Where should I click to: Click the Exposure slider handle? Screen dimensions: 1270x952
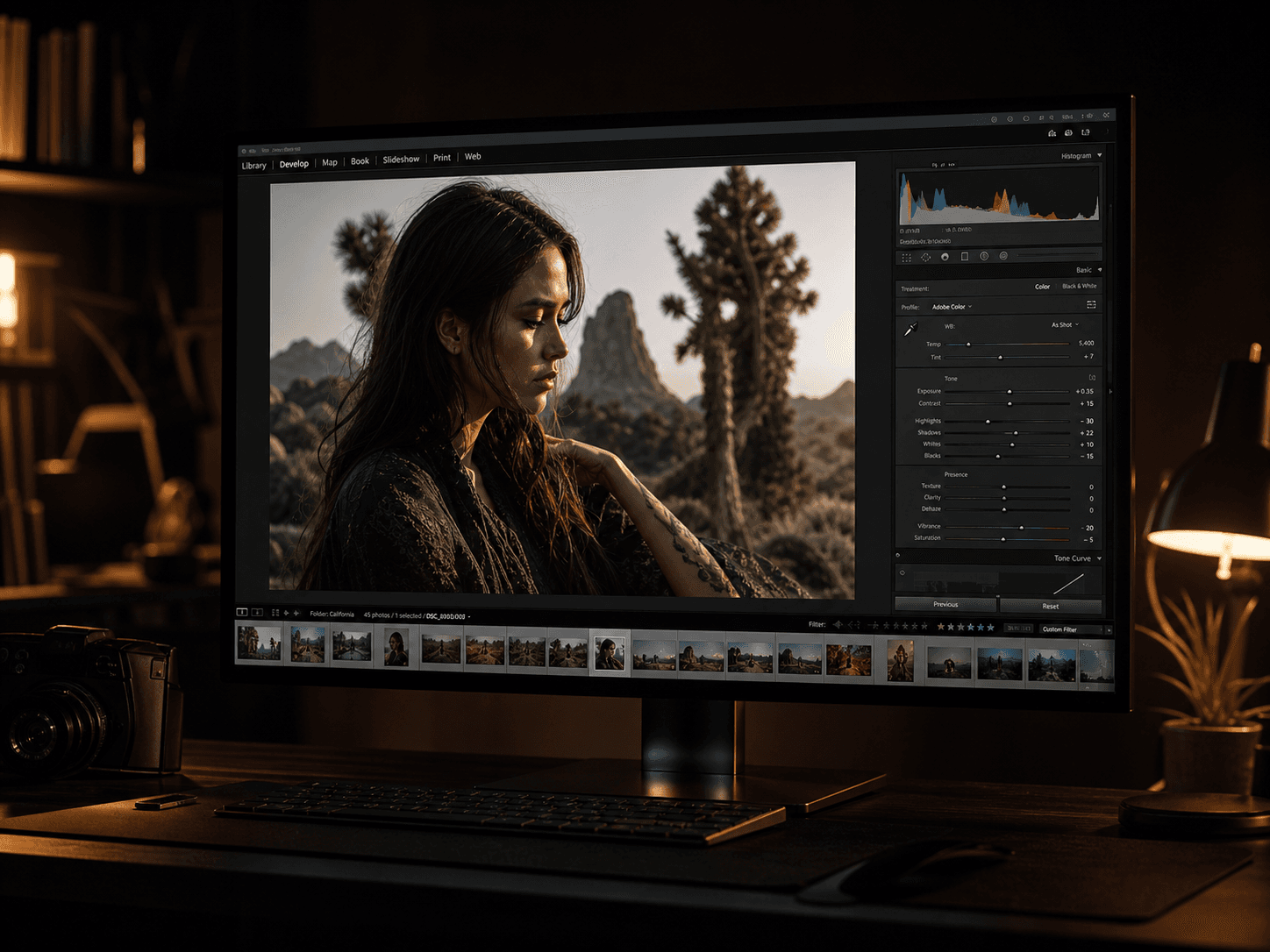[1010, 392]
